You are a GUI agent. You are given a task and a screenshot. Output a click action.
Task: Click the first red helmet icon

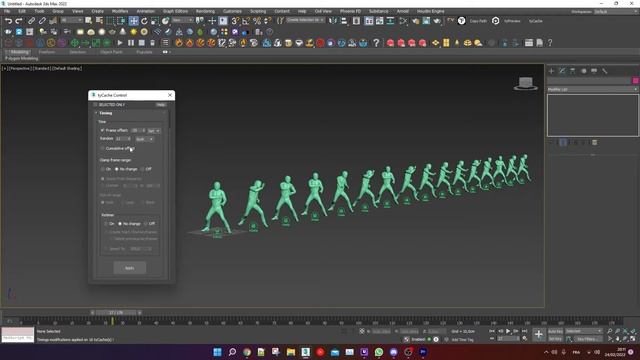pos(390,42)
